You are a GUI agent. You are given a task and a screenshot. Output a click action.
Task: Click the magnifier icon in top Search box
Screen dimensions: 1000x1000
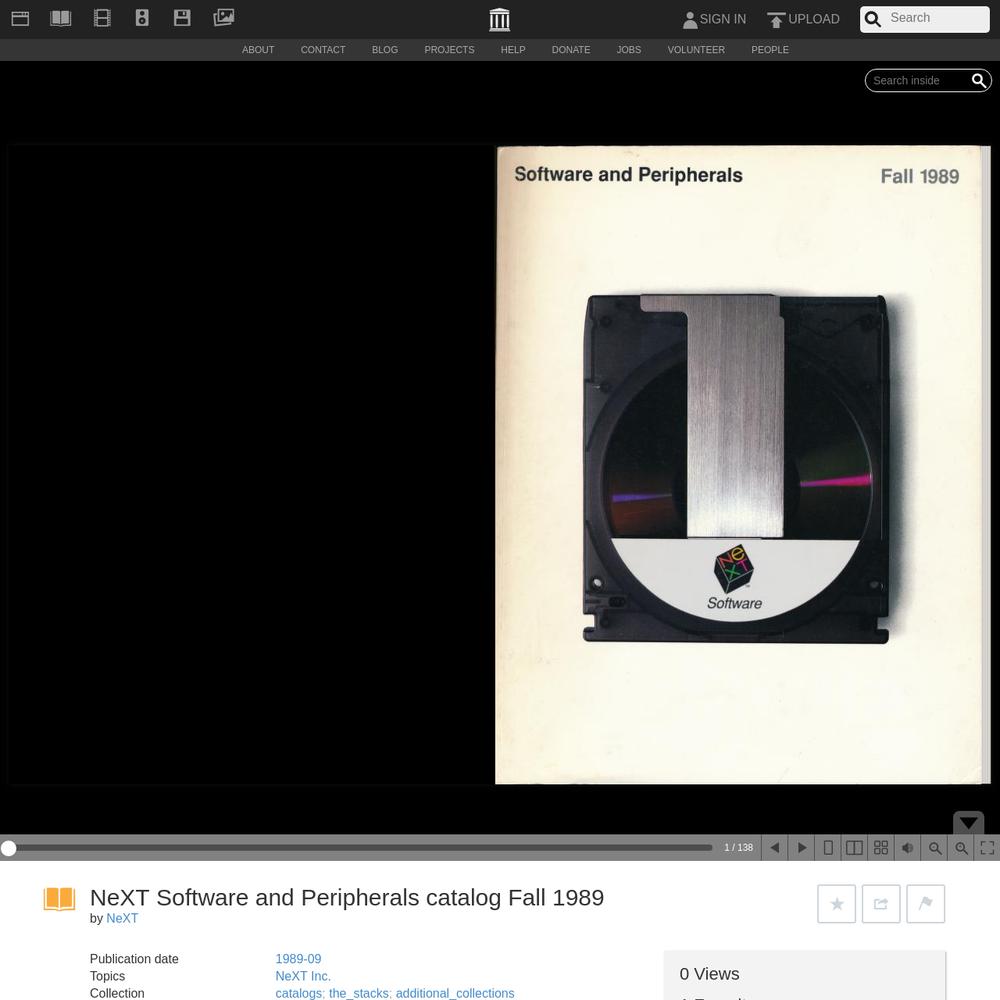click(872, 19)
